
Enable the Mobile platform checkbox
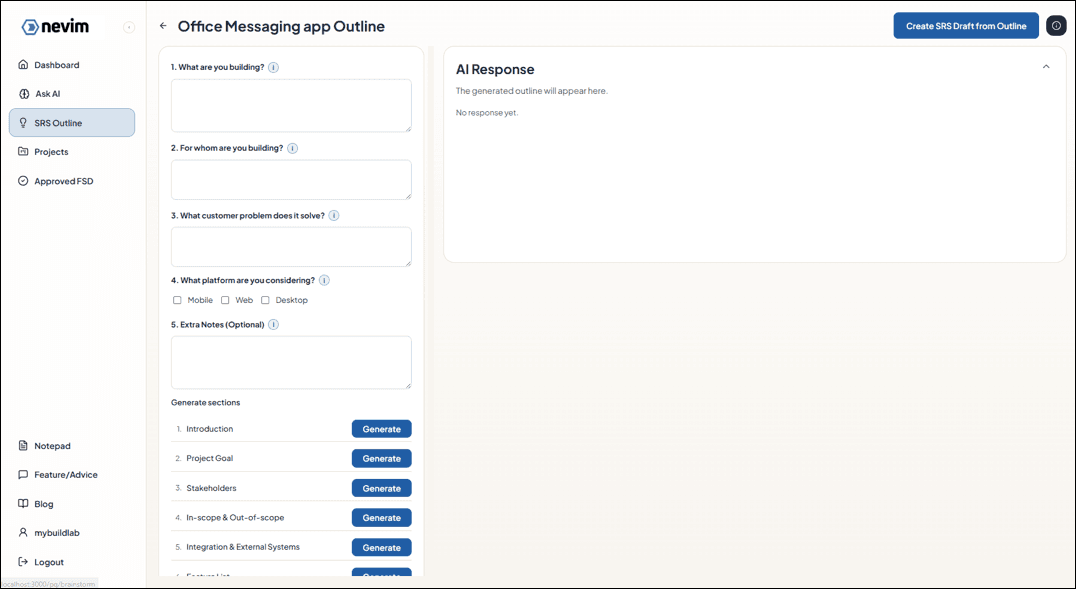point(177,300)
